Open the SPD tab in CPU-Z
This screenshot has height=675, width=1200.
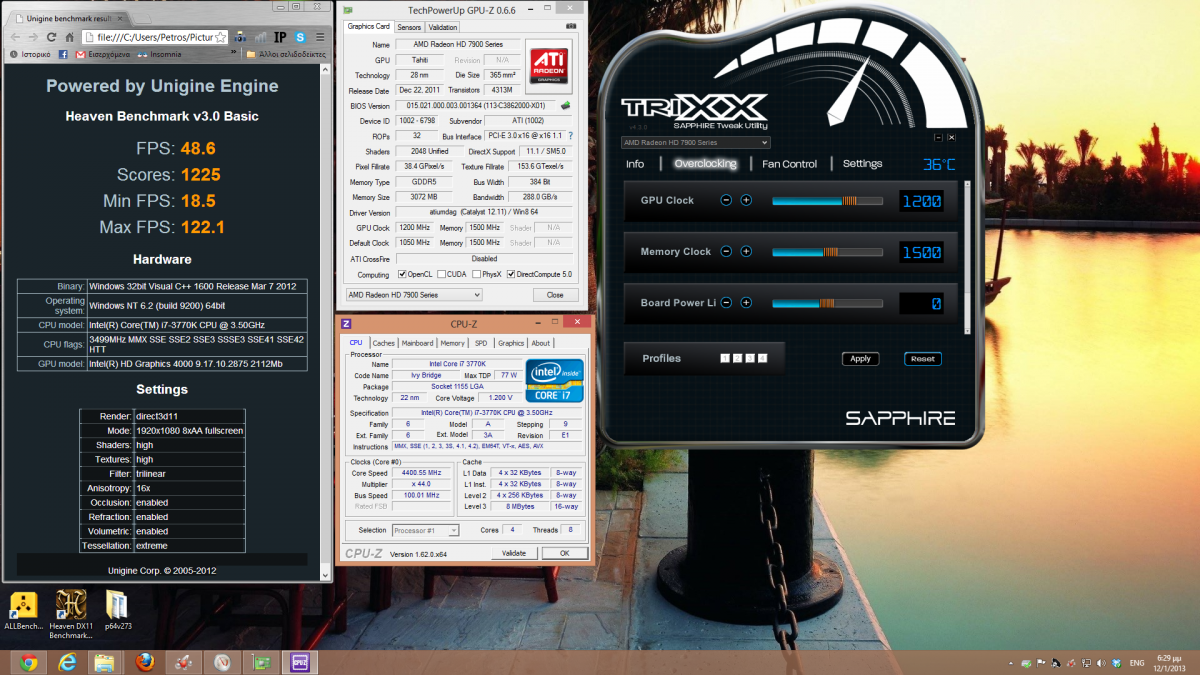point(481,343)
